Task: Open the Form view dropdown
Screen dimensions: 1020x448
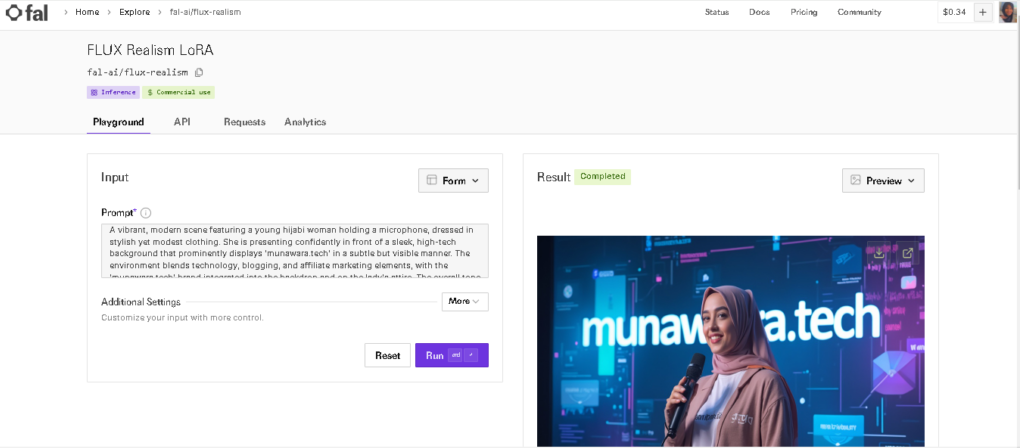Action: 453,181
